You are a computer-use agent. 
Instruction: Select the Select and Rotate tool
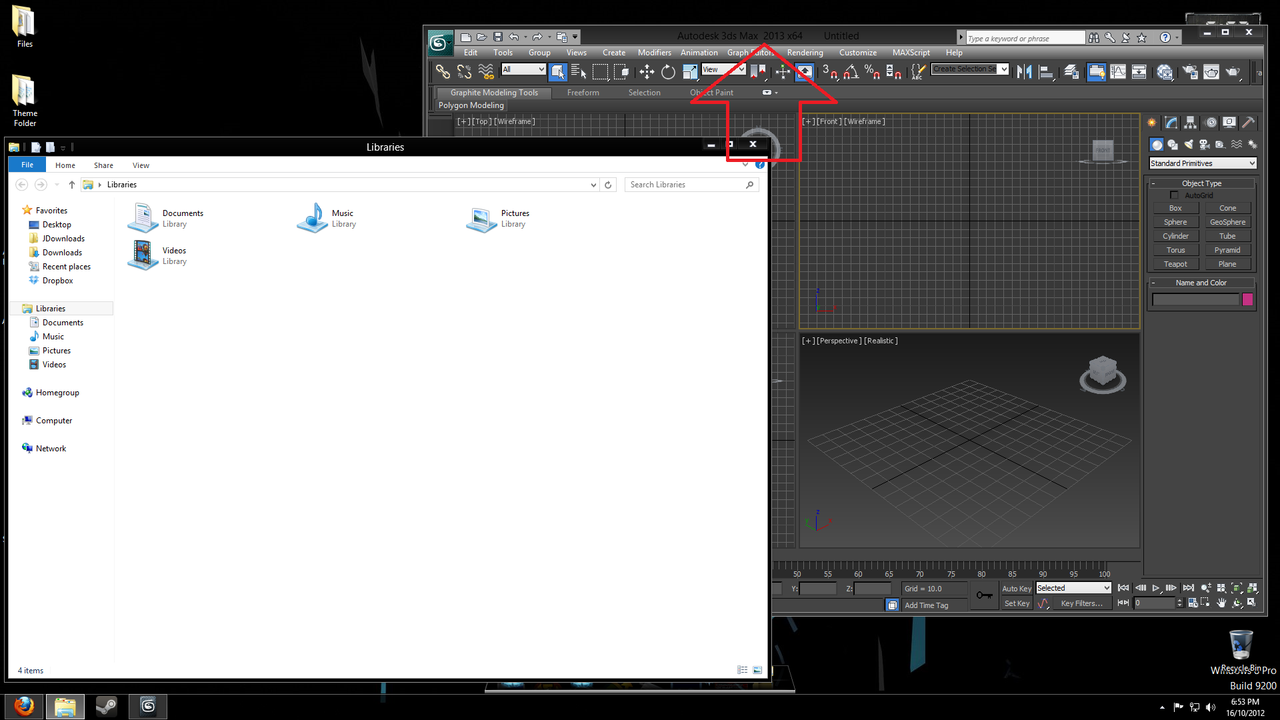(668, 71)
